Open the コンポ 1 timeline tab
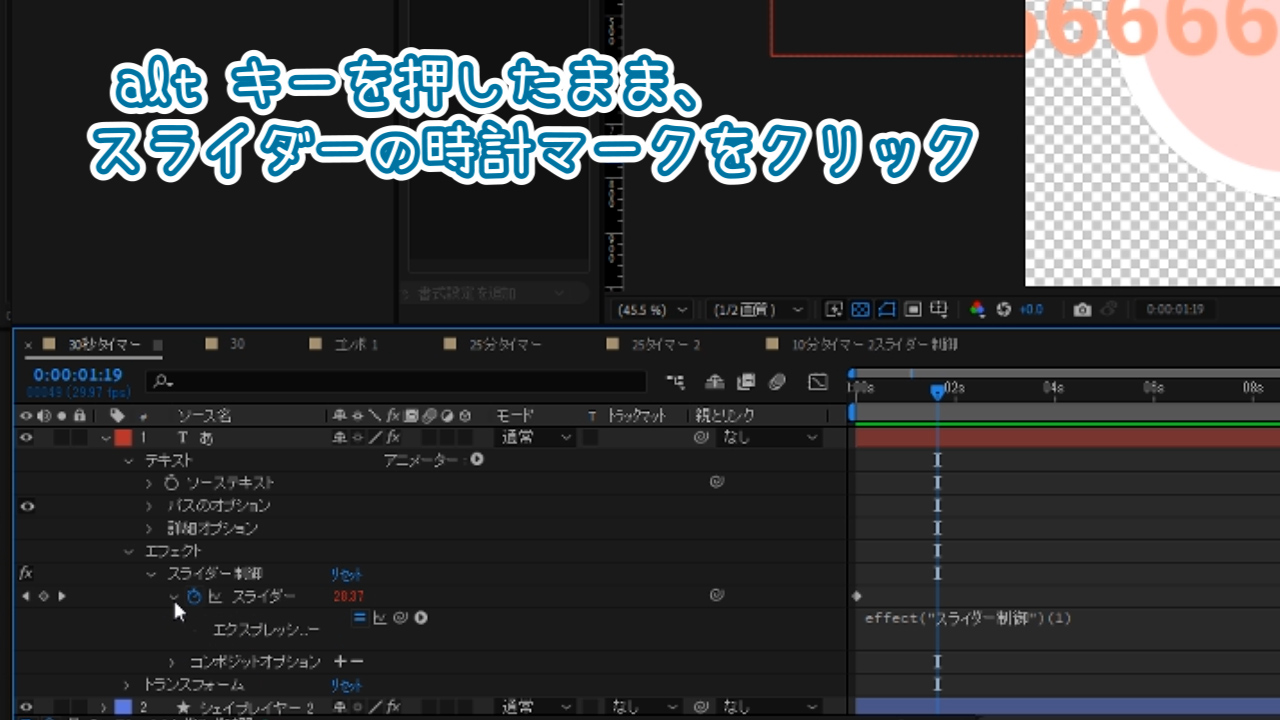This screenshot has width=1280, height=720. coord(356,345)
